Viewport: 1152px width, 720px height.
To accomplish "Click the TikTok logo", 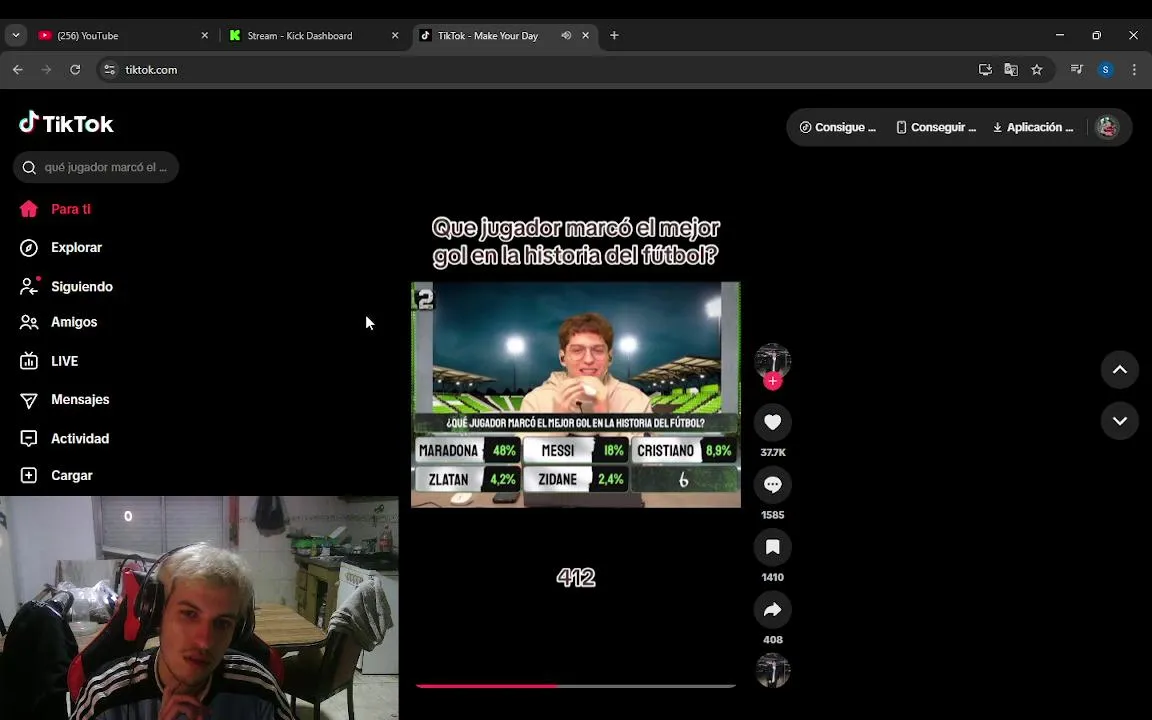I will (x=66, y=123).
